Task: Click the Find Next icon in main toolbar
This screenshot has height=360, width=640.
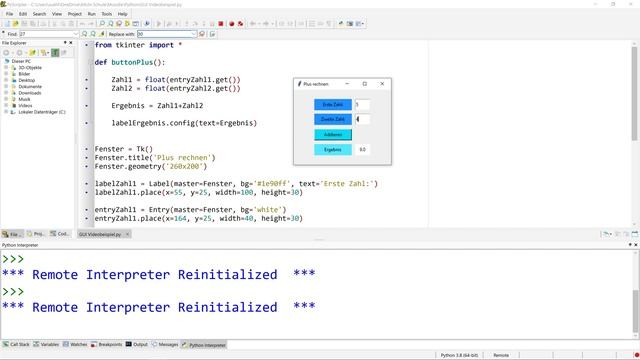Action: 111,24
